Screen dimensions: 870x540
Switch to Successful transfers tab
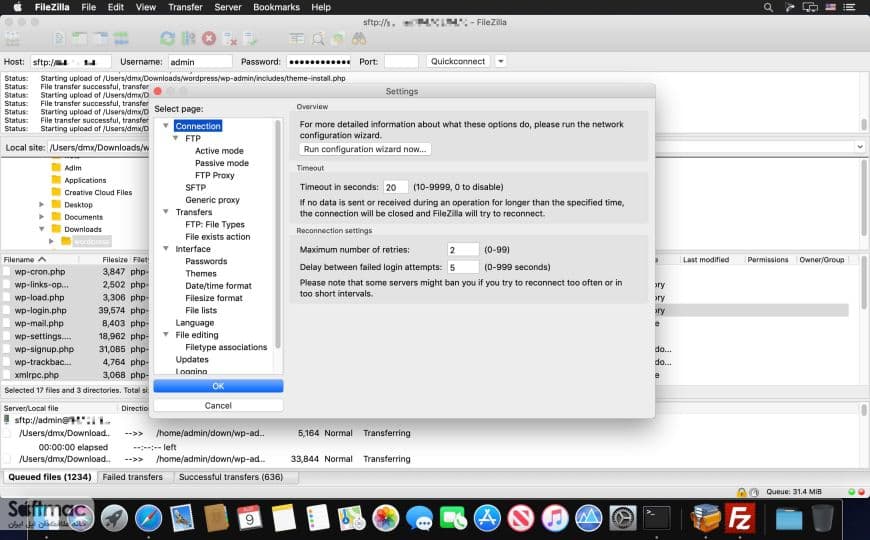231,477
